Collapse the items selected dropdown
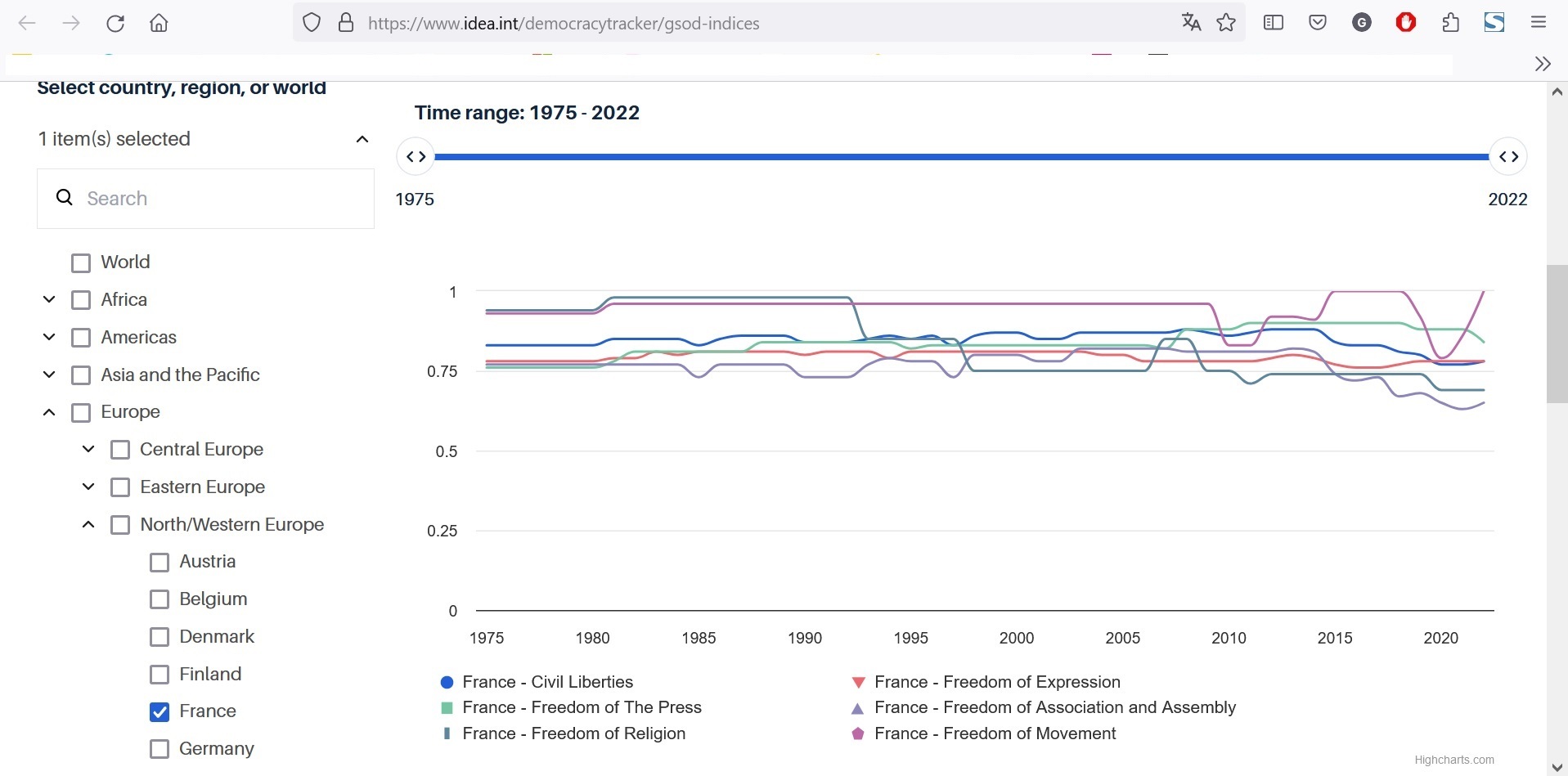The width and height of the screenshot is (1568, 776). [x=362, y=139]
